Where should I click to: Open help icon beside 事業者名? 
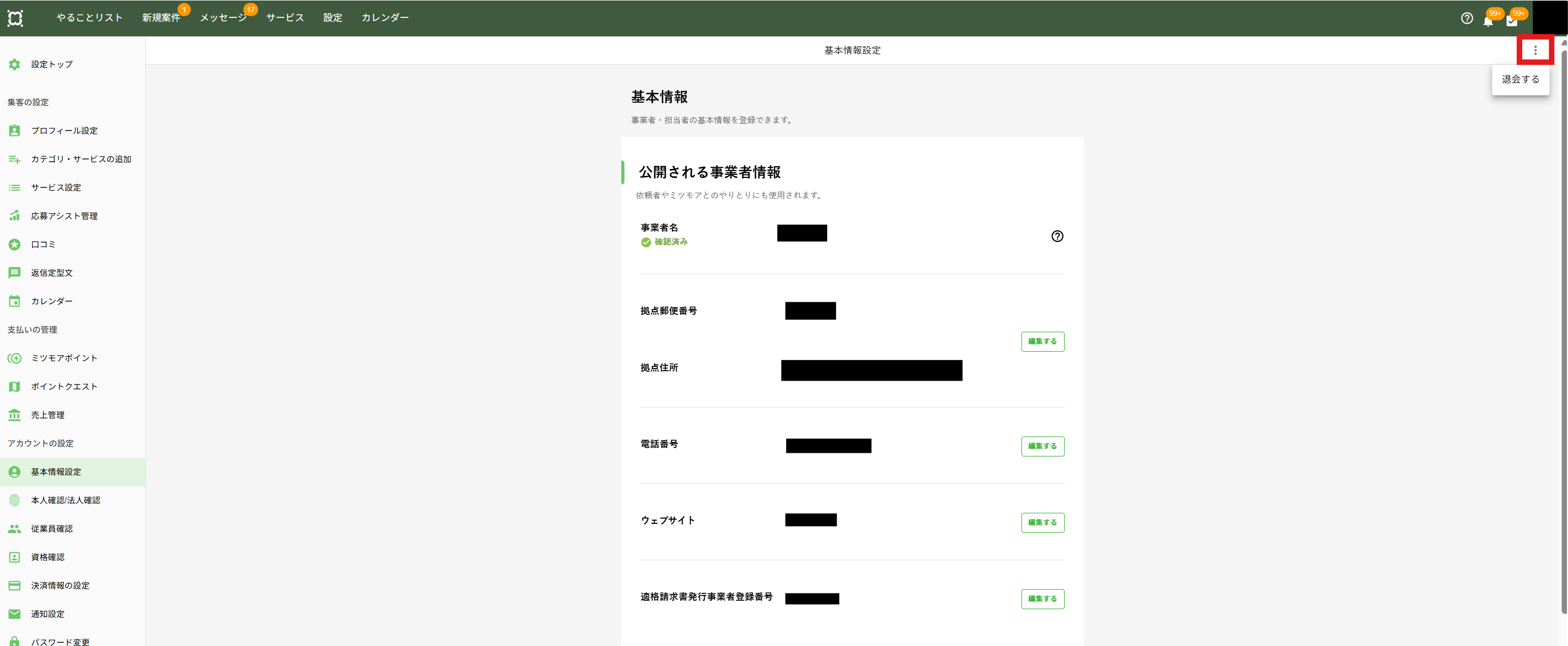(x=1057, y=236)
